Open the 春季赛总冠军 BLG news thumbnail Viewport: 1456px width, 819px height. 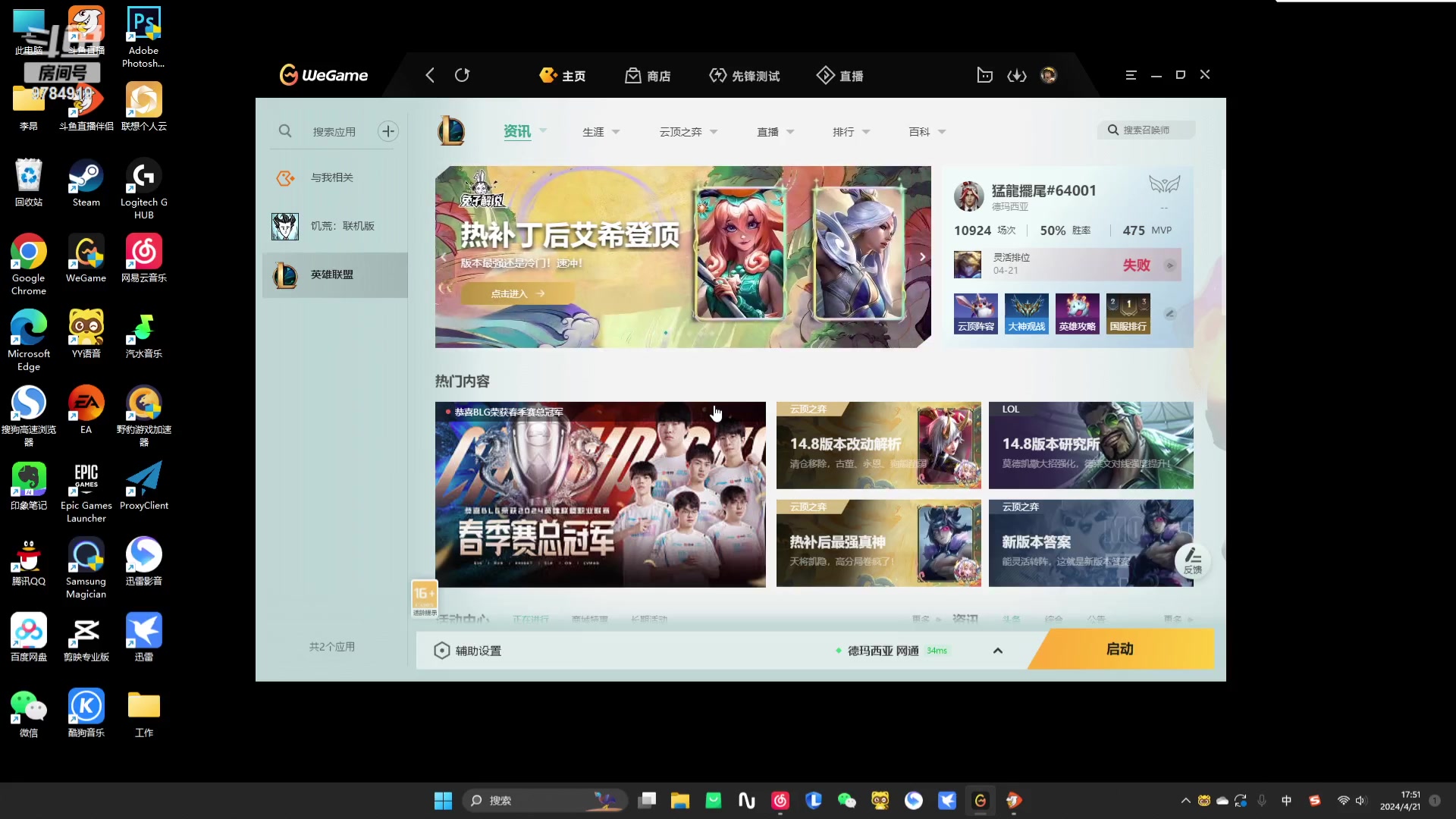click(600, 494)
